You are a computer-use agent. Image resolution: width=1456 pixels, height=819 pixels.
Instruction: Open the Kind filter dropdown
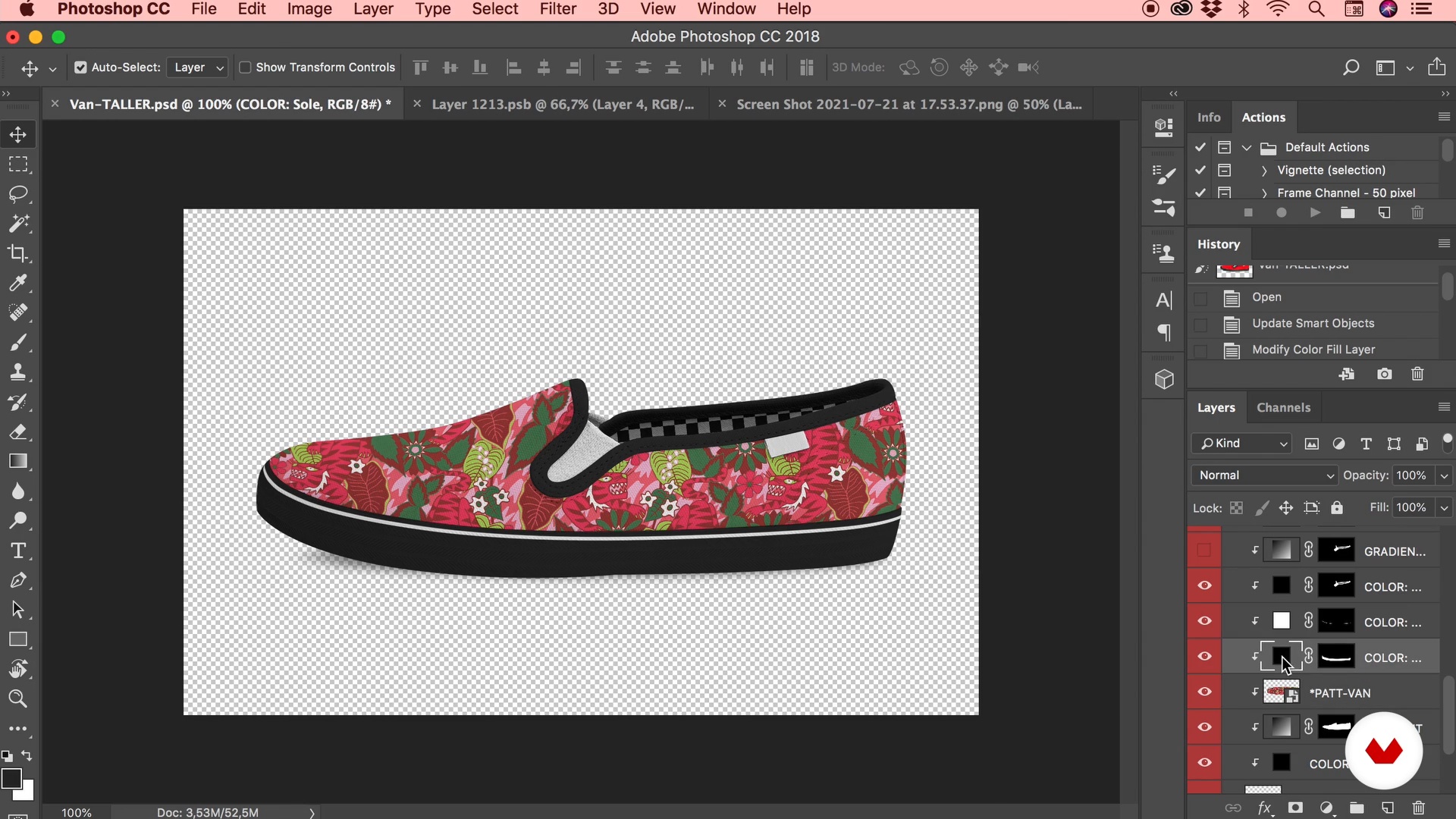pyautogui.click(x=1241, y=444)
